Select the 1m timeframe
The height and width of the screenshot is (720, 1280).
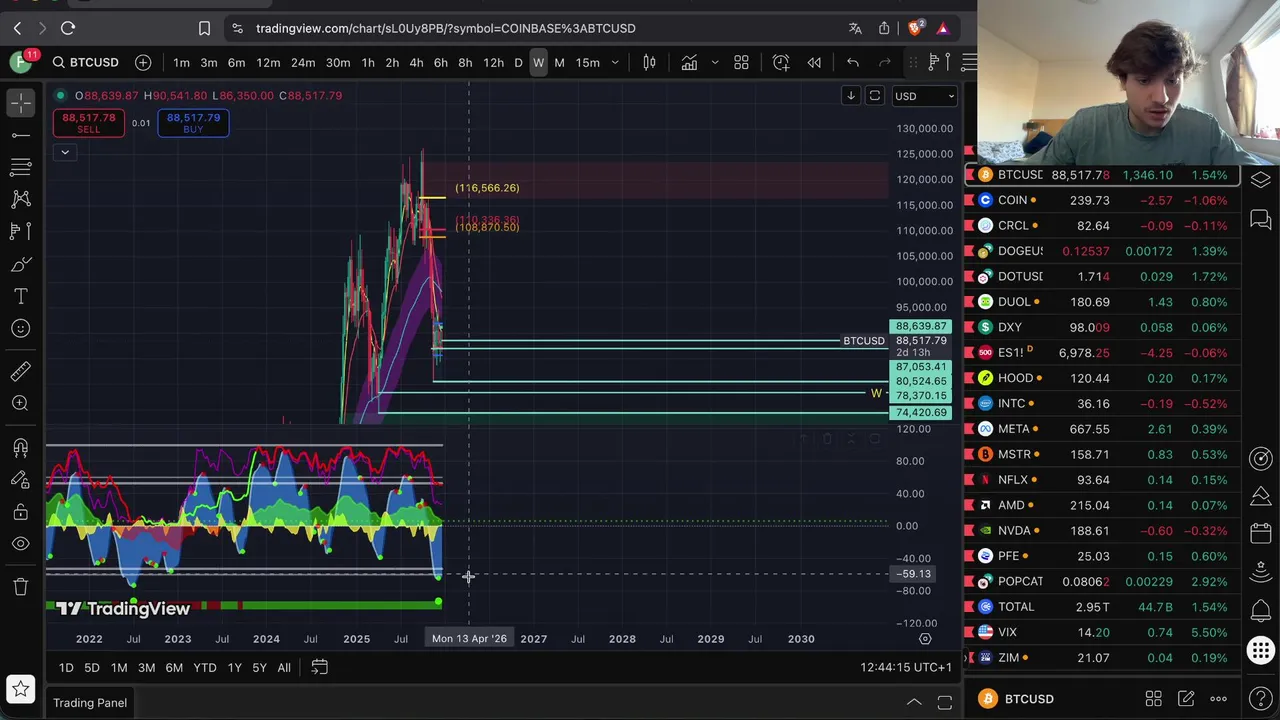(181, 63)
